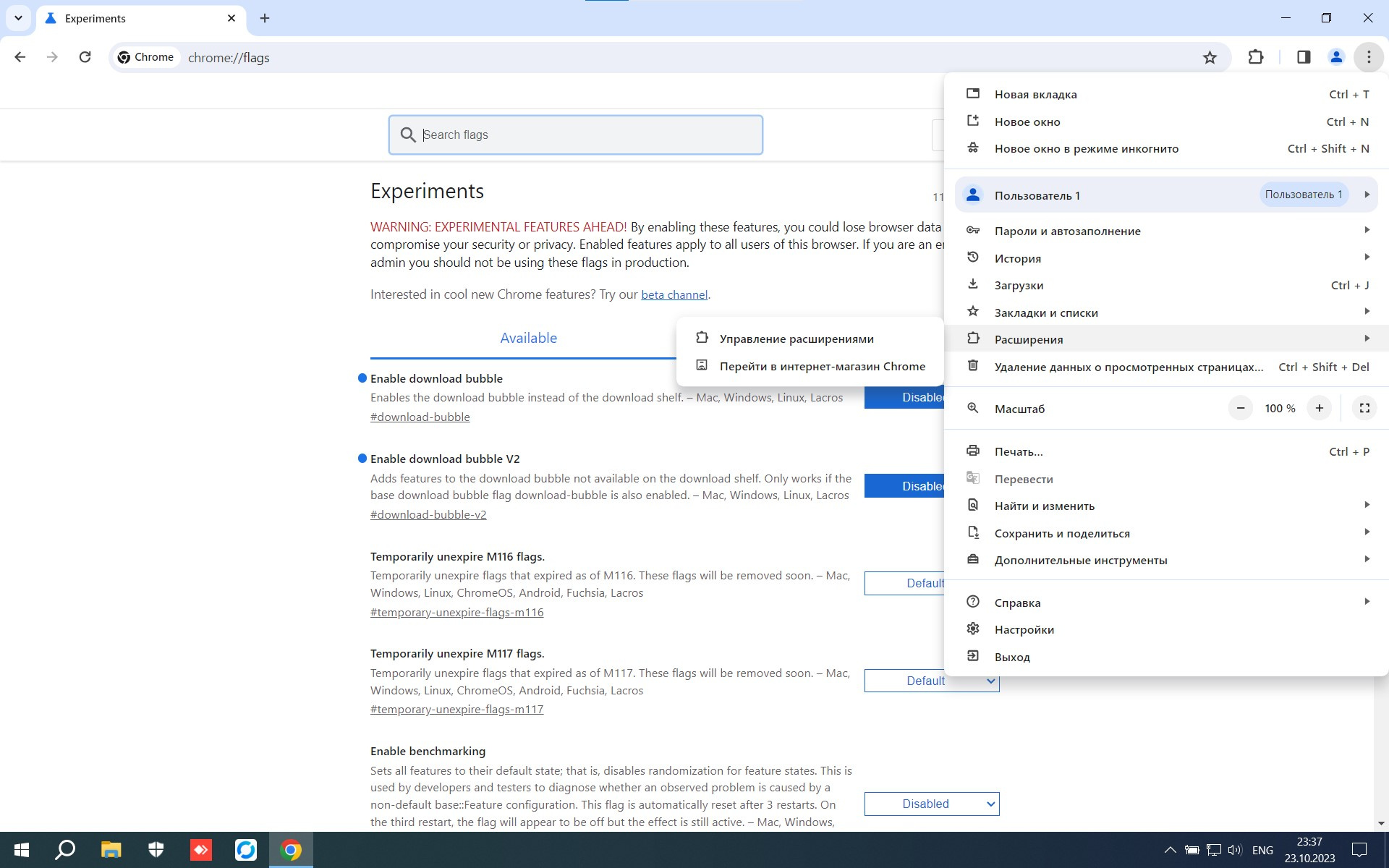This screenshot has width=1389, height=868.
Task: Close the Experiments tab
Action: (x=231, y=18)
